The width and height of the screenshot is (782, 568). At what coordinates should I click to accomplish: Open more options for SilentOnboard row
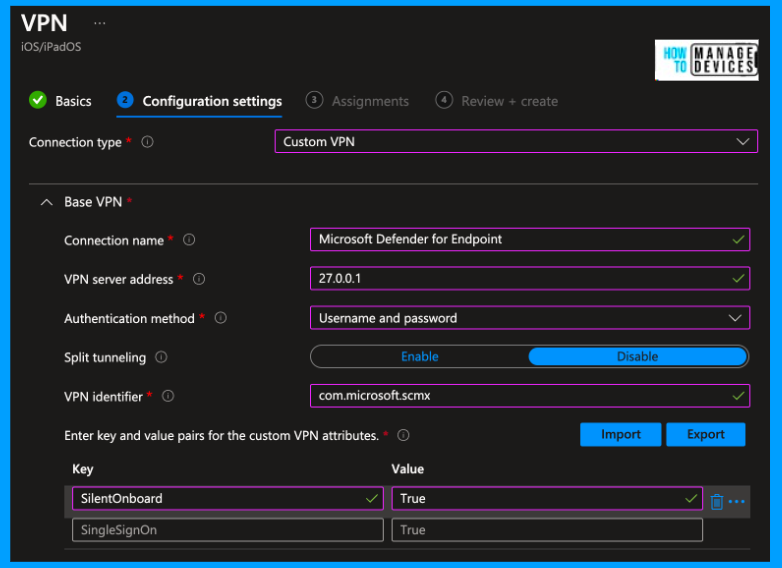(737, 501)
